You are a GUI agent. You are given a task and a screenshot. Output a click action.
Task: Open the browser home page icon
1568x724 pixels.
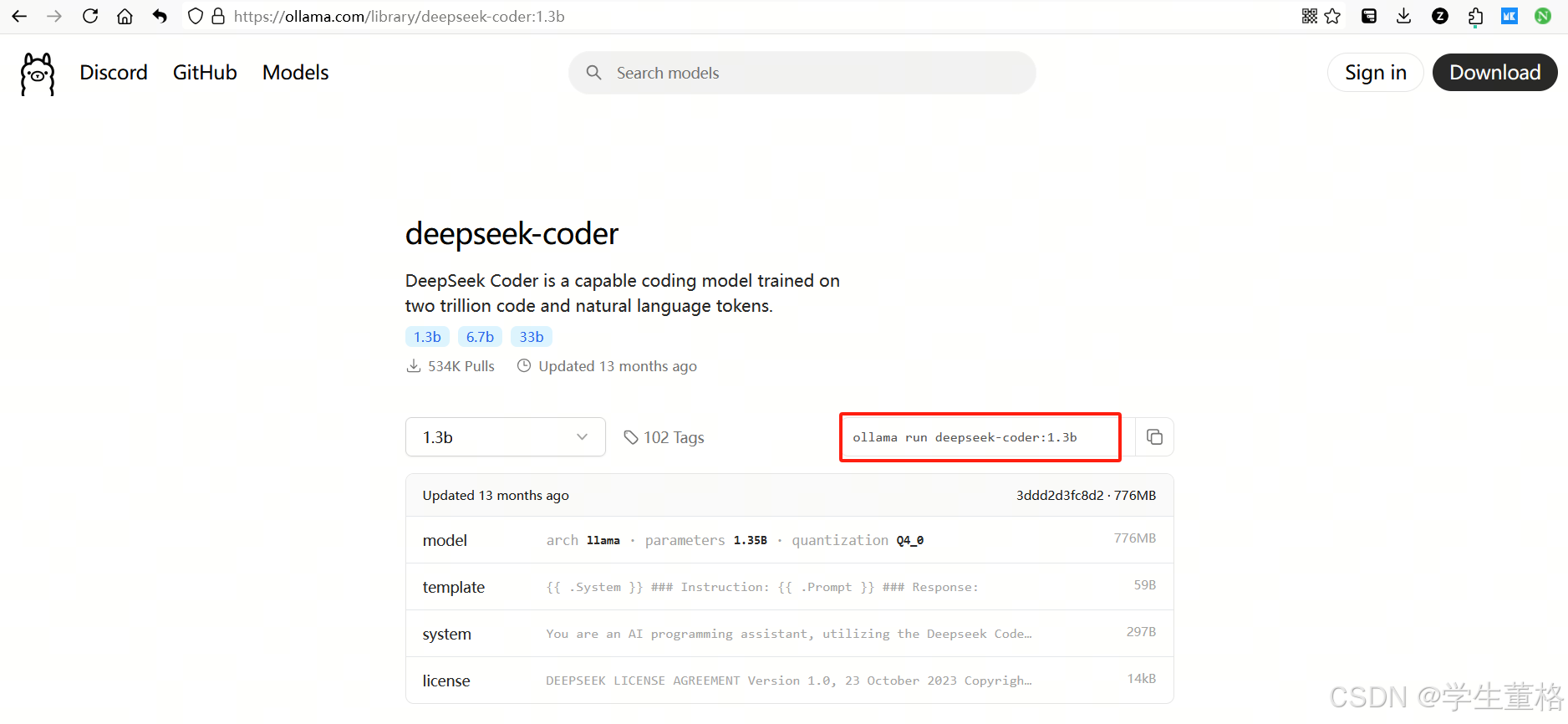tap(125, 16)
